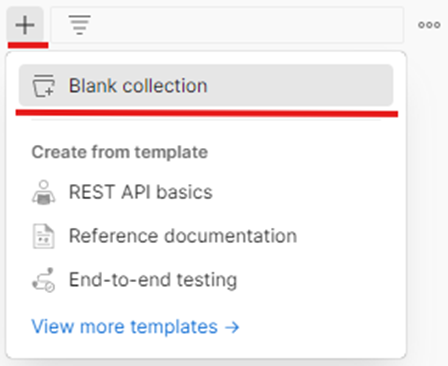Open the three-dot options menu
This screenshot has width=448, height=366.
click(429, 25)
